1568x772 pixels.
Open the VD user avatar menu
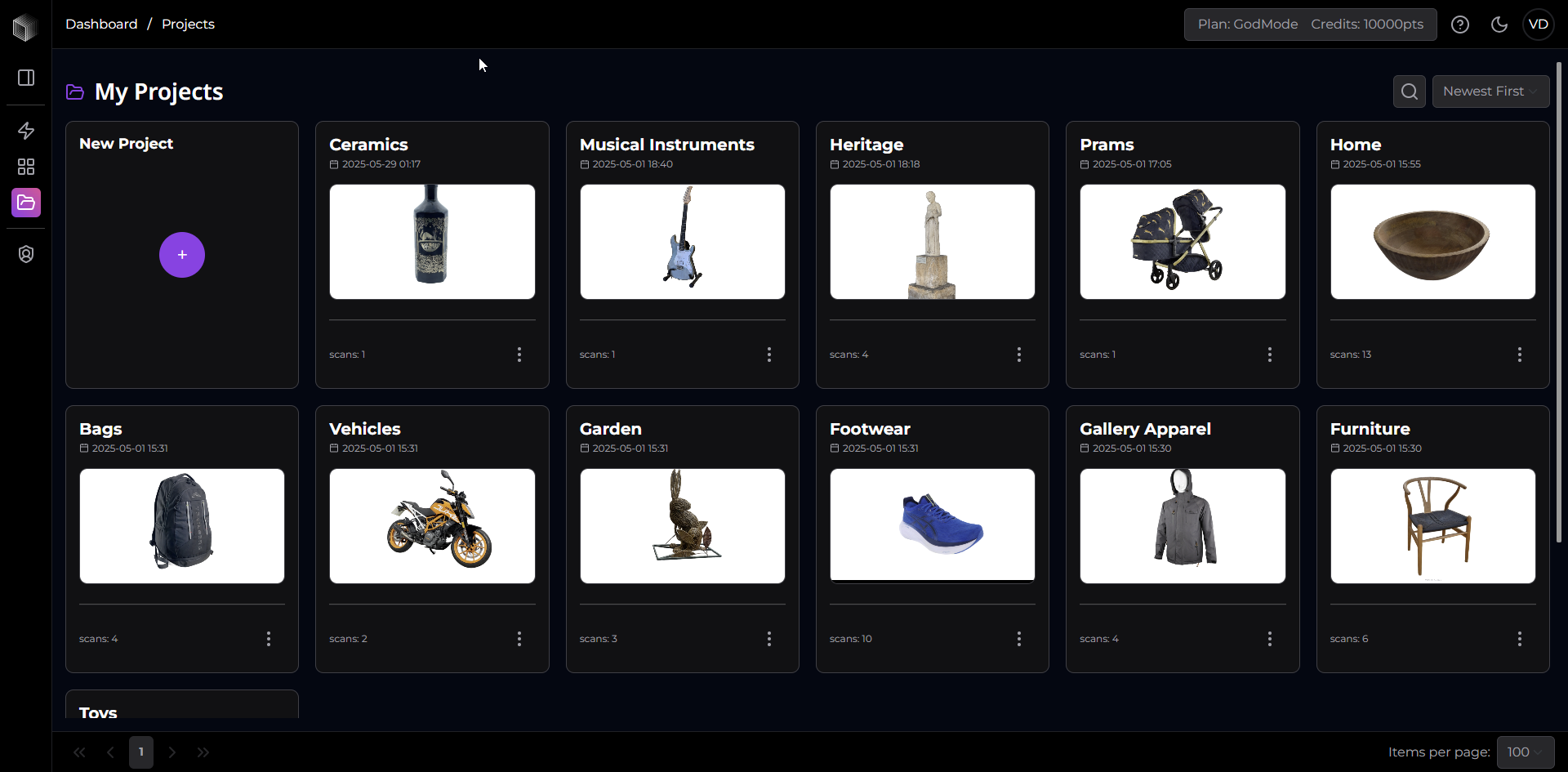pos(1539,25)
